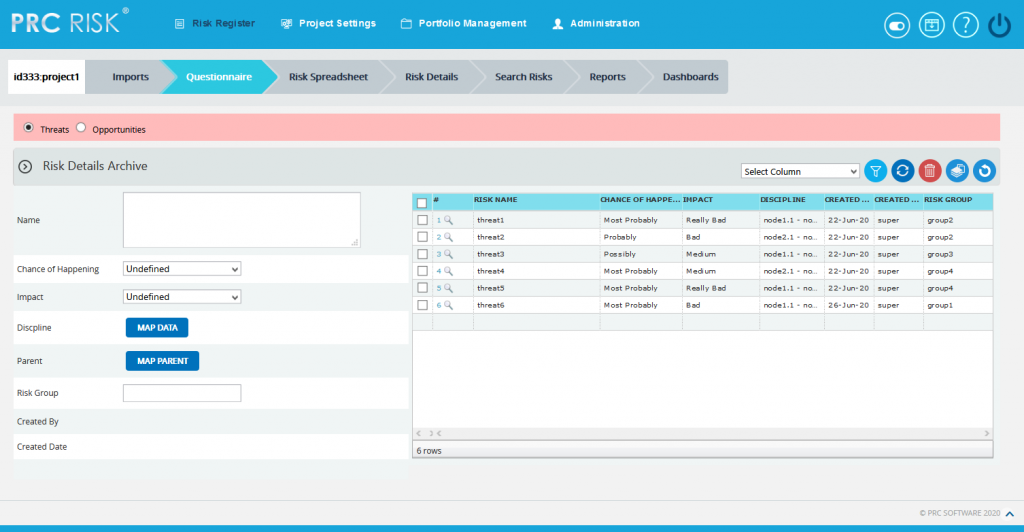Switch to the Questionnaire tab
This screenshot has height=532, width=1024.
[x=218, y=77]
